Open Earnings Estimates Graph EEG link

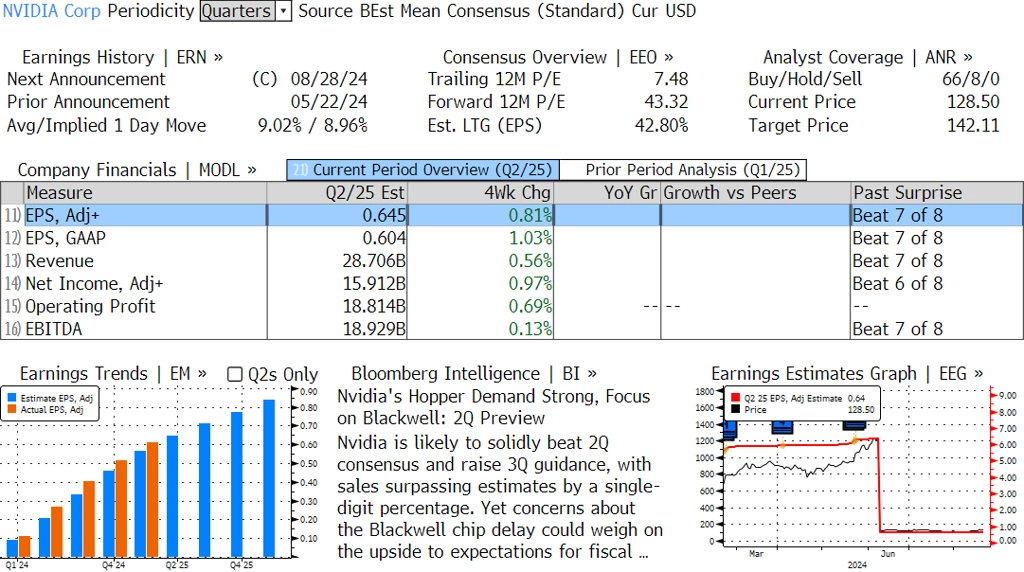coord(846,373)
